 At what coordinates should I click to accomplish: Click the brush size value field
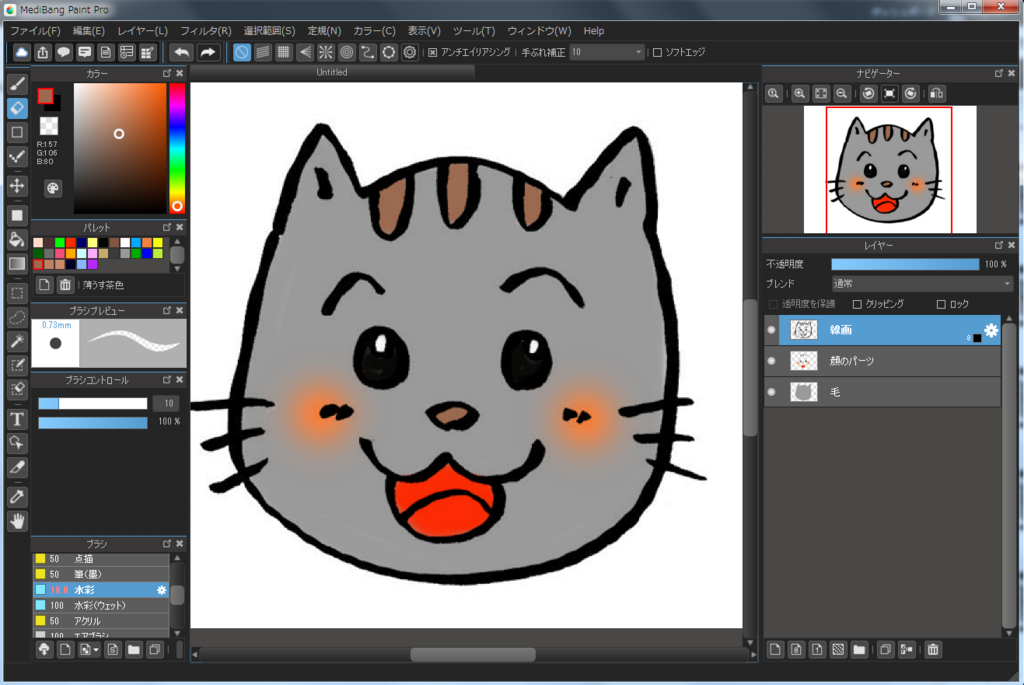click(167, 404)
